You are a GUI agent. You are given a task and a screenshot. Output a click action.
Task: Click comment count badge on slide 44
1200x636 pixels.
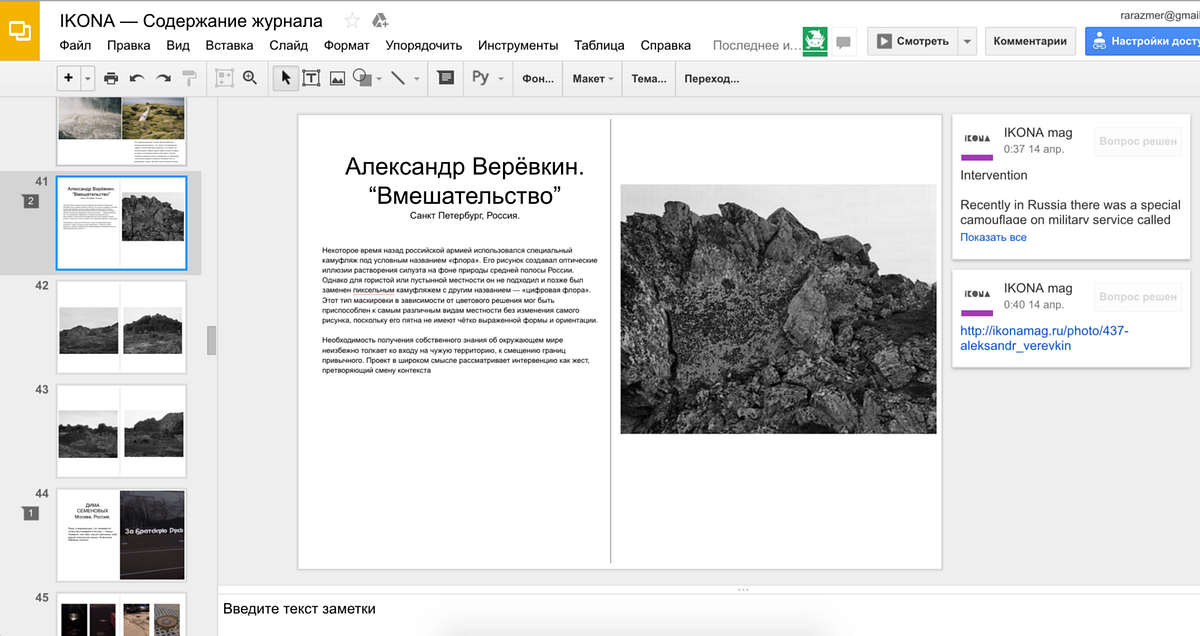pyautogui.click(x=31, y=514)
